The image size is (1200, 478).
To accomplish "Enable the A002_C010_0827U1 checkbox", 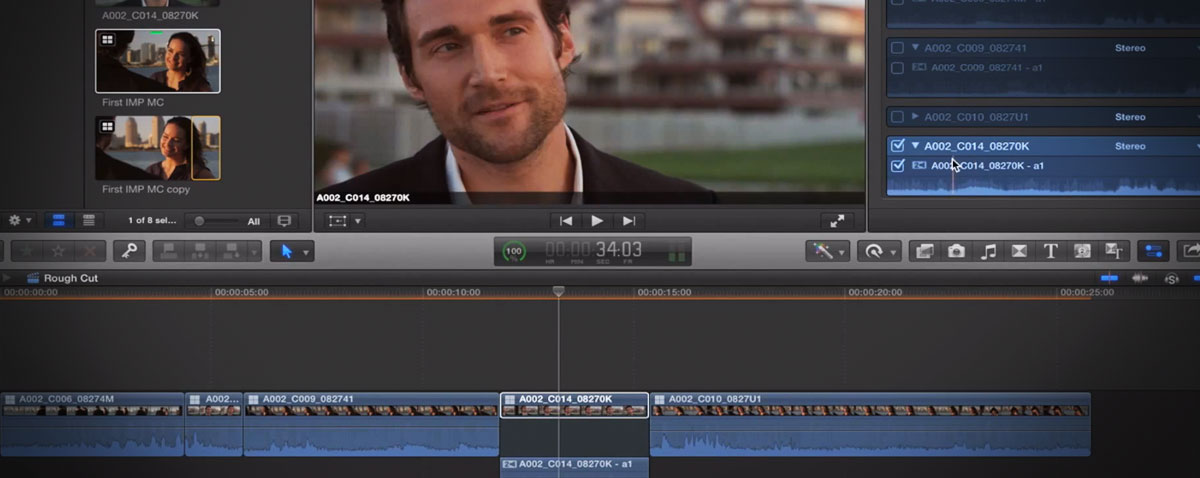I will (x=897, y=117).
